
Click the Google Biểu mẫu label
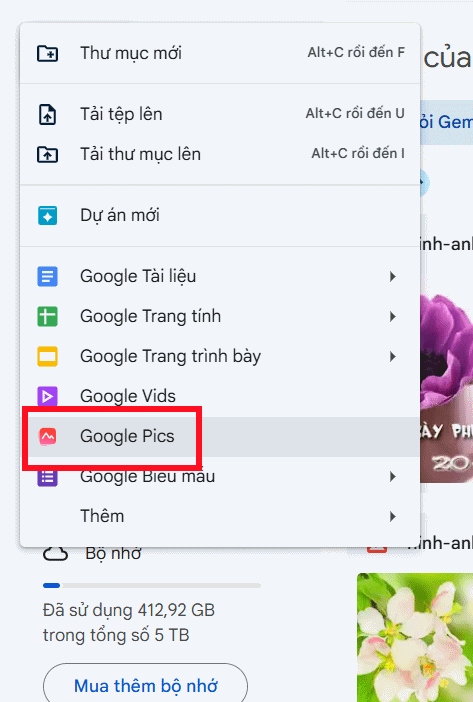click(x=147, y=476)
